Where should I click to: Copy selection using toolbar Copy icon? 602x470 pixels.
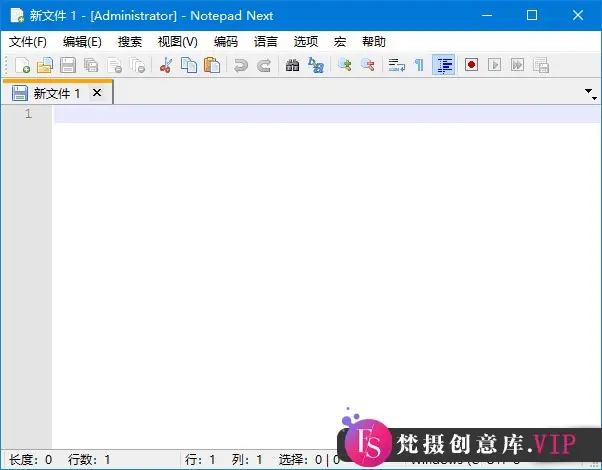[x=189, y=65]
